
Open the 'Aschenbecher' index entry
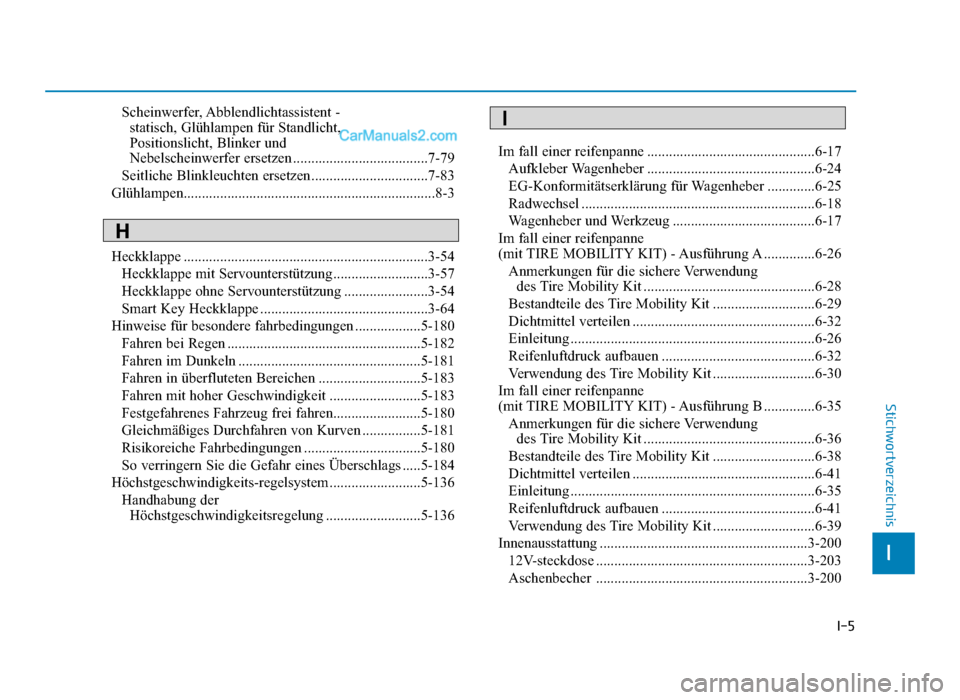[675, 578]
